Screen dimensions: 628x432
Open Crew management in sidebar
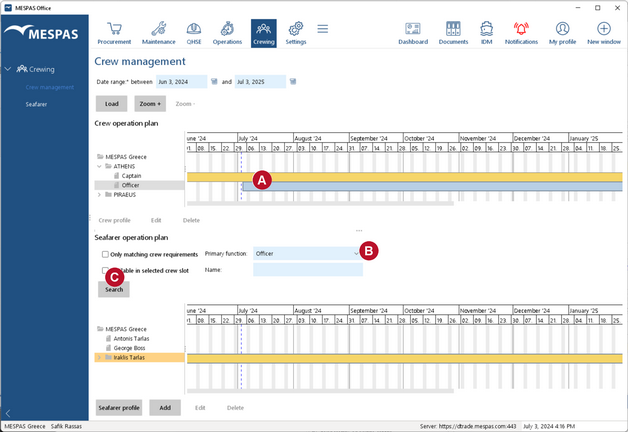click(50, 87)
